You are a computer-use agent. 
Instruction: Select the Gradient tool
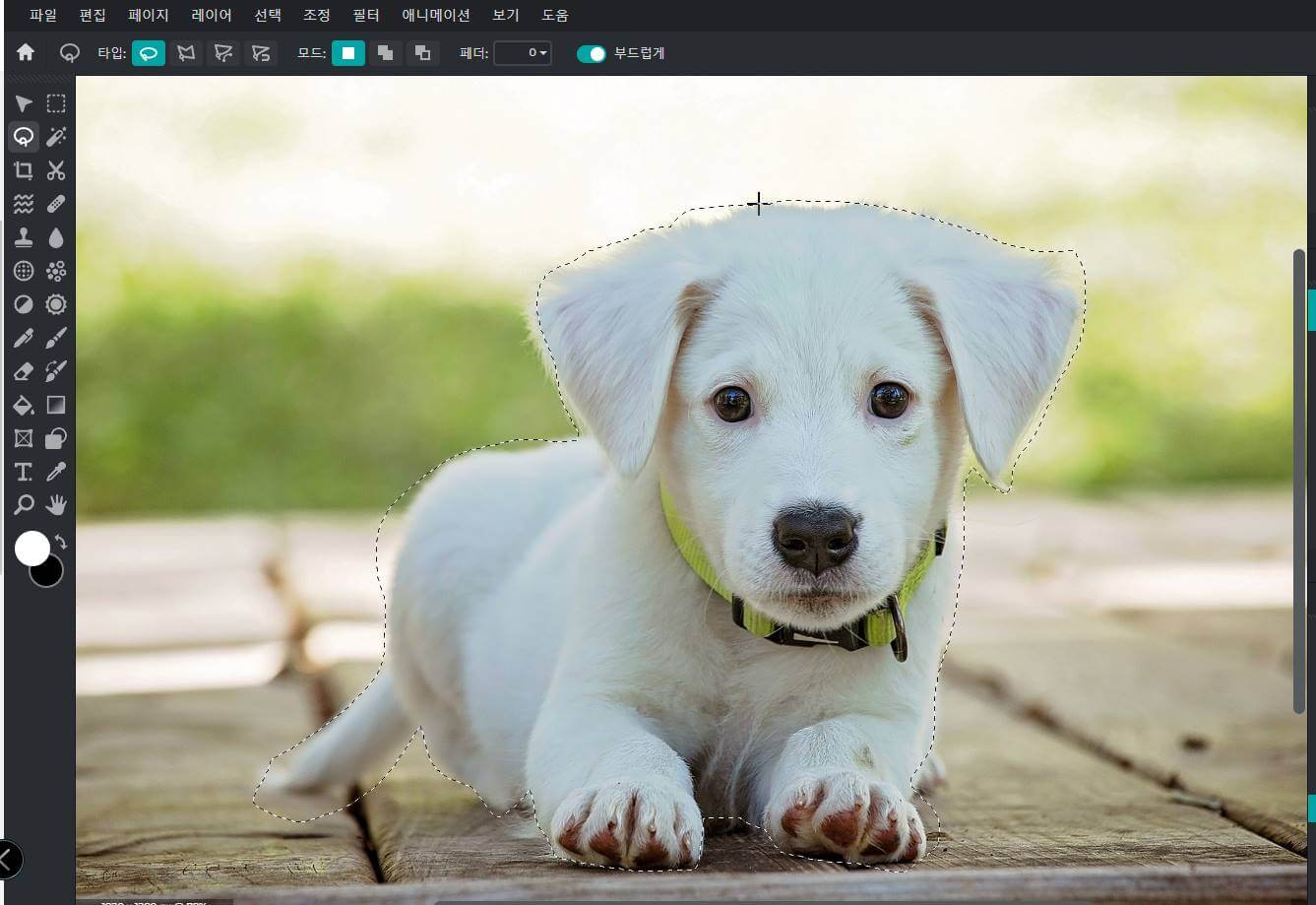[x=56, y=405]
